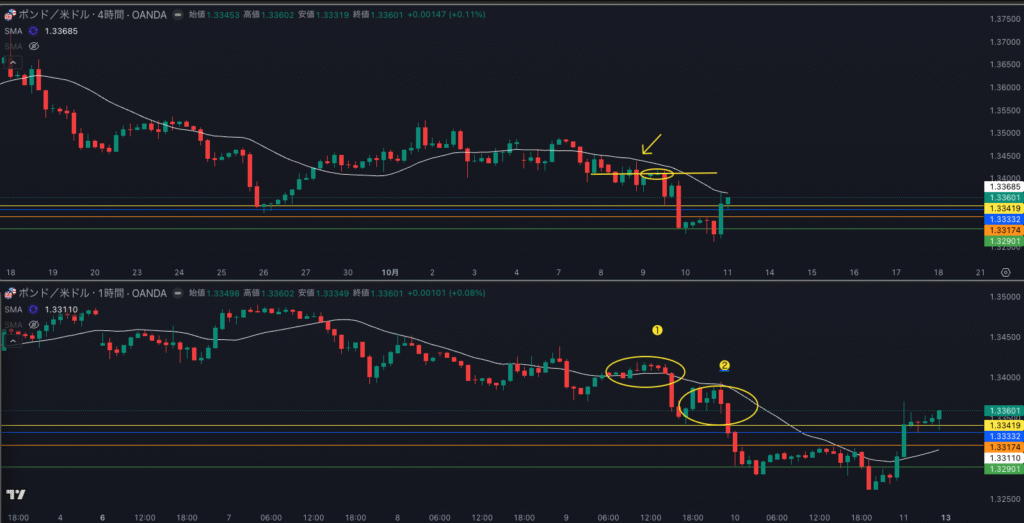This screenshot has width=1024, height=523.
Task: Click the flag icon on the 4時間 chart
Action: pos(11,16)
